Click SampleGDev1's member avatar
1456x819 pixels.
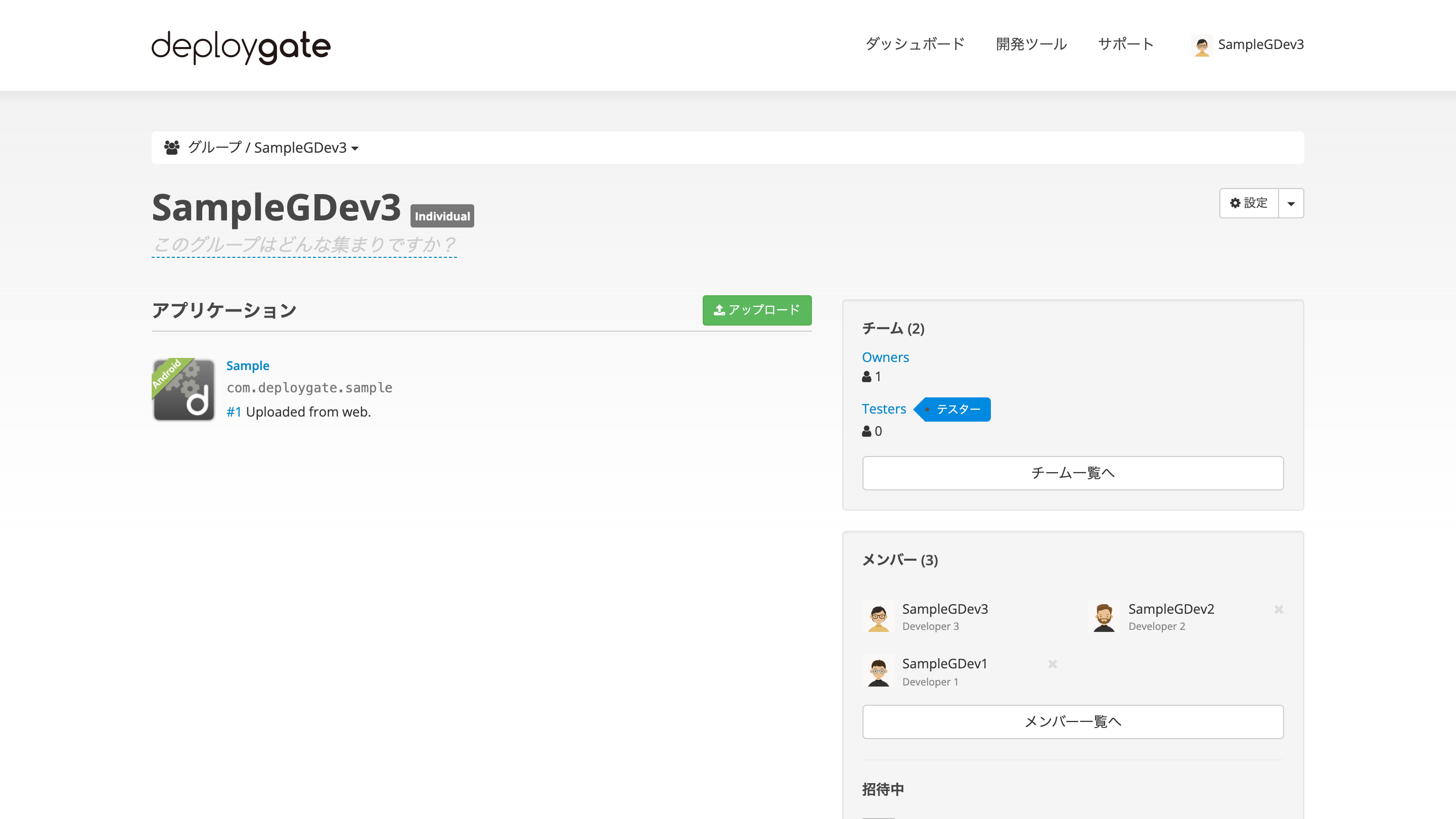tap(878, 671)
